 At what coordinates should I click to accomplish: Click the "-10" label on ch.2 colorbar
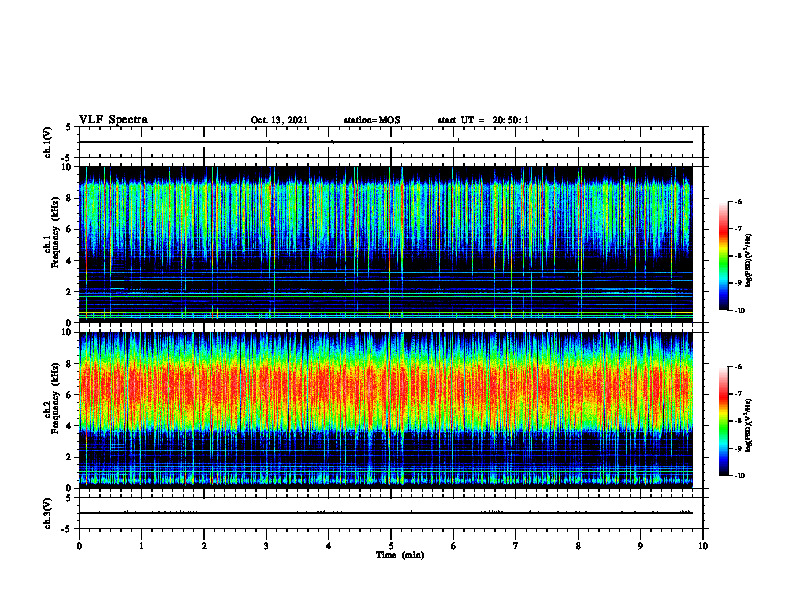pyautogui.click(x=740, y=476)
